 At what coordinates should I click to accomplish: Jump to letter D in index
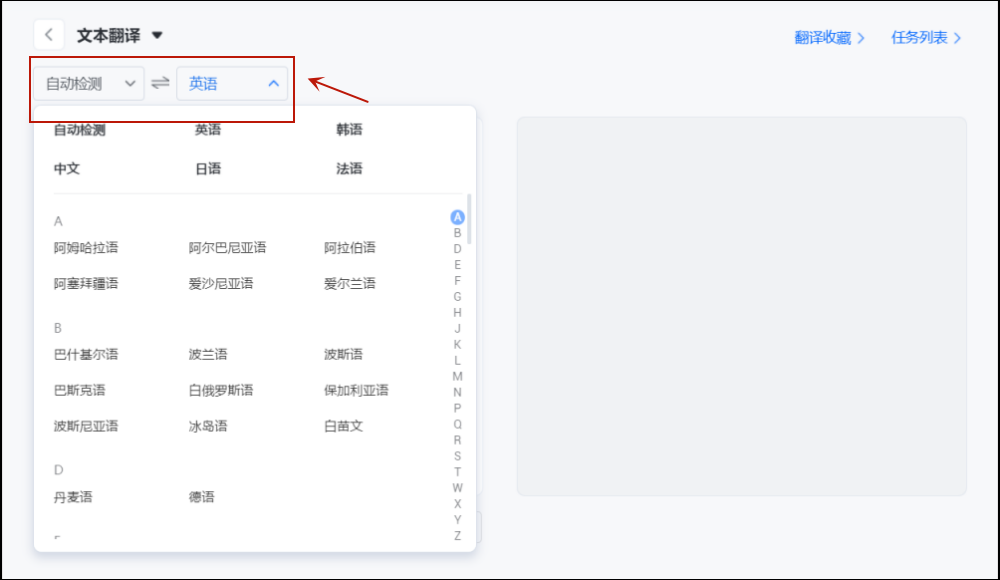[457, 249]
